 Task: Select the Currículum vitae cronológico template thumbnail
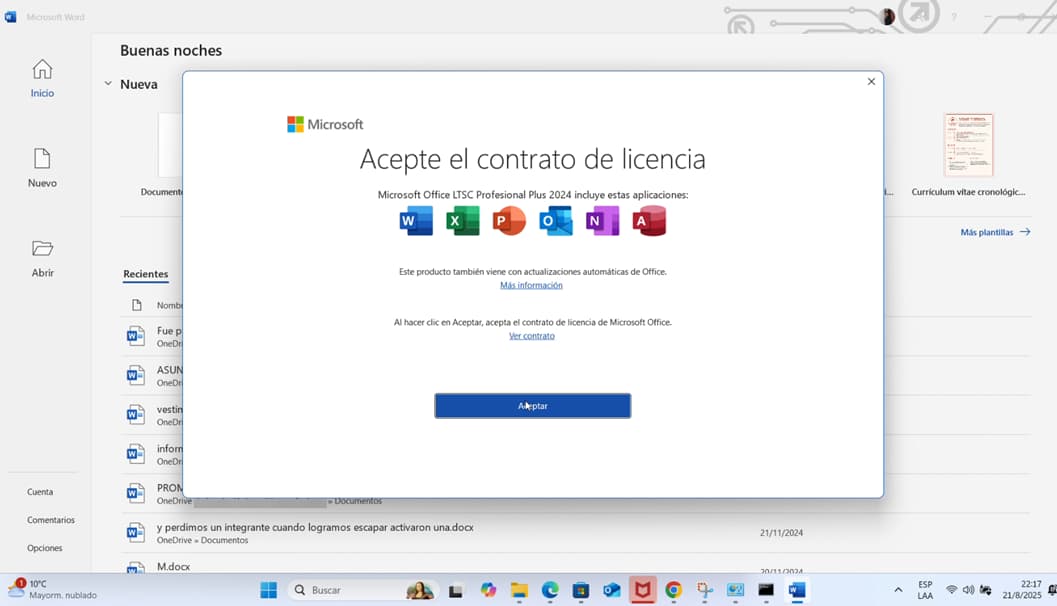click(x=968, y=146)
